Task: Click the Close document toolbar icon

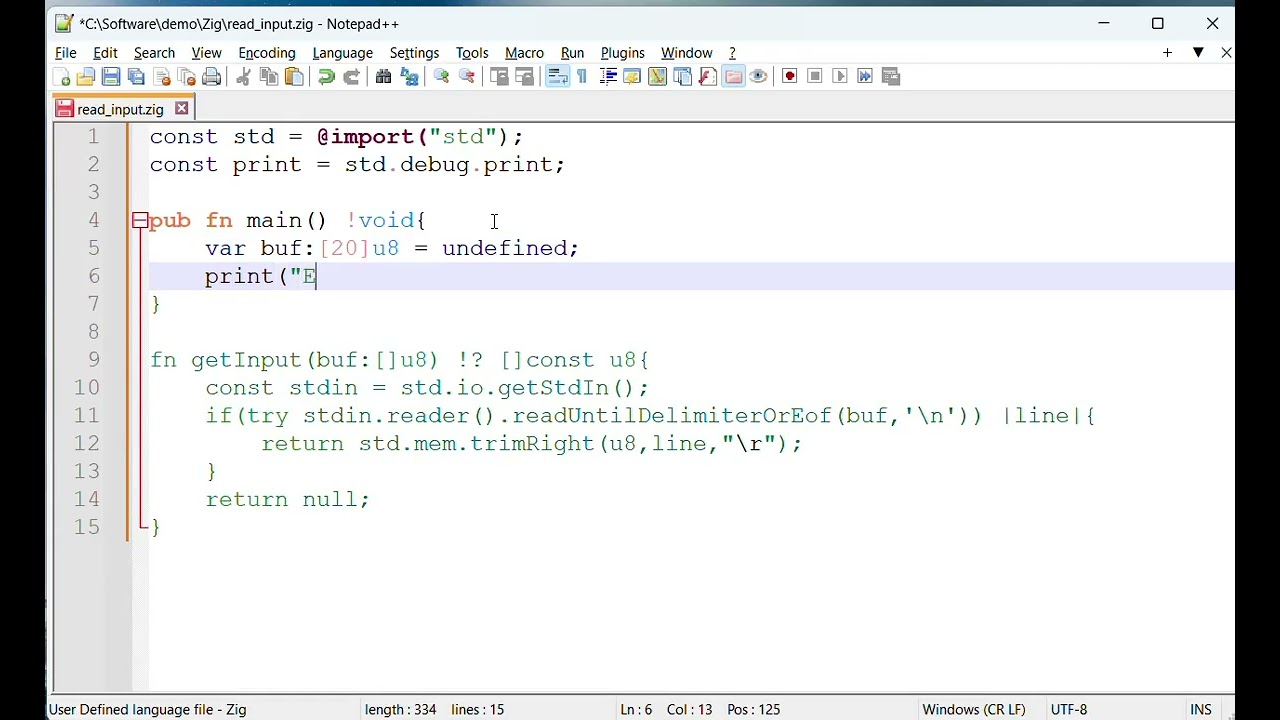Action: point(162,77)
